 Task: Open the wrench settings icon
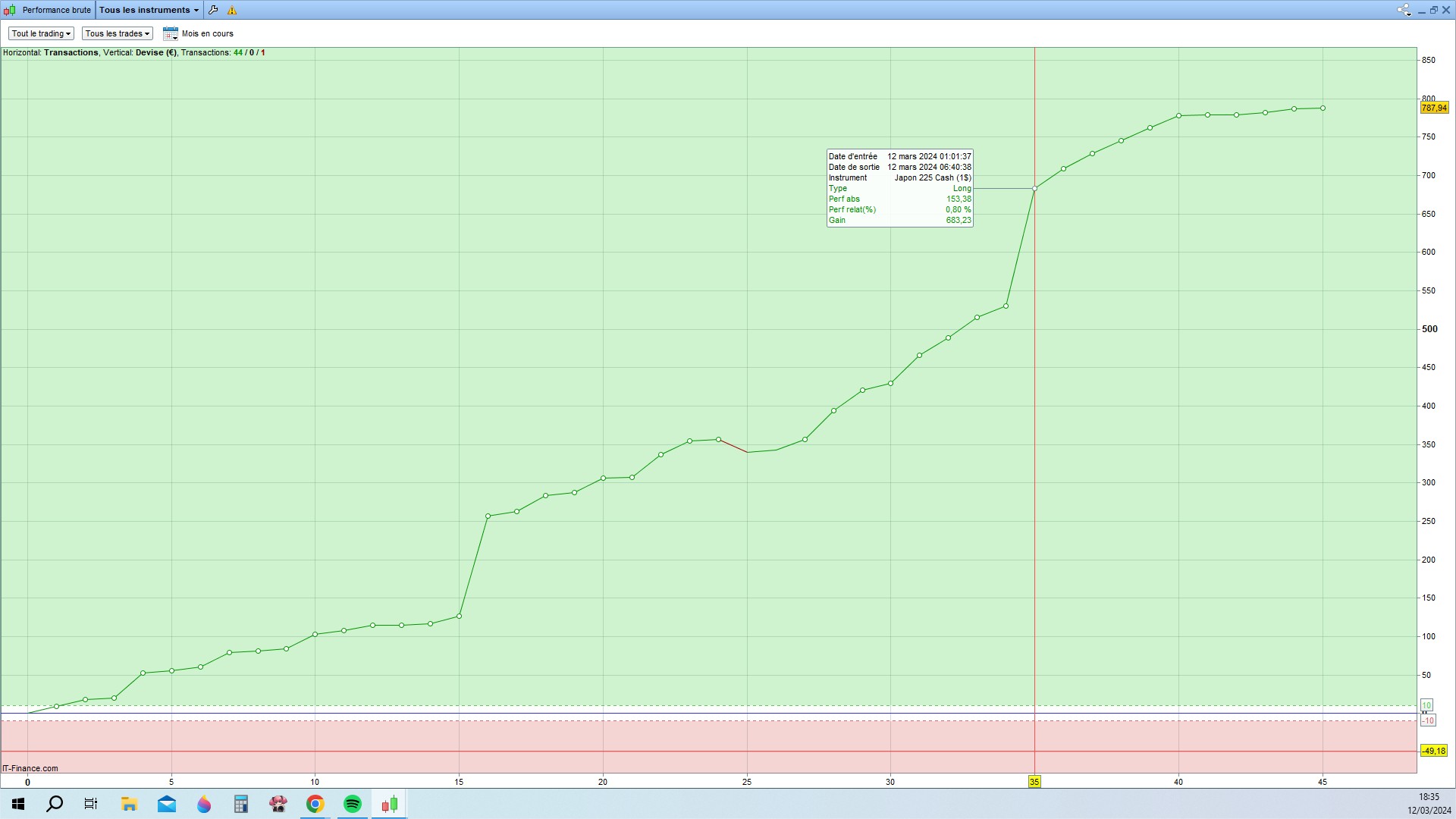click(213, 10)
